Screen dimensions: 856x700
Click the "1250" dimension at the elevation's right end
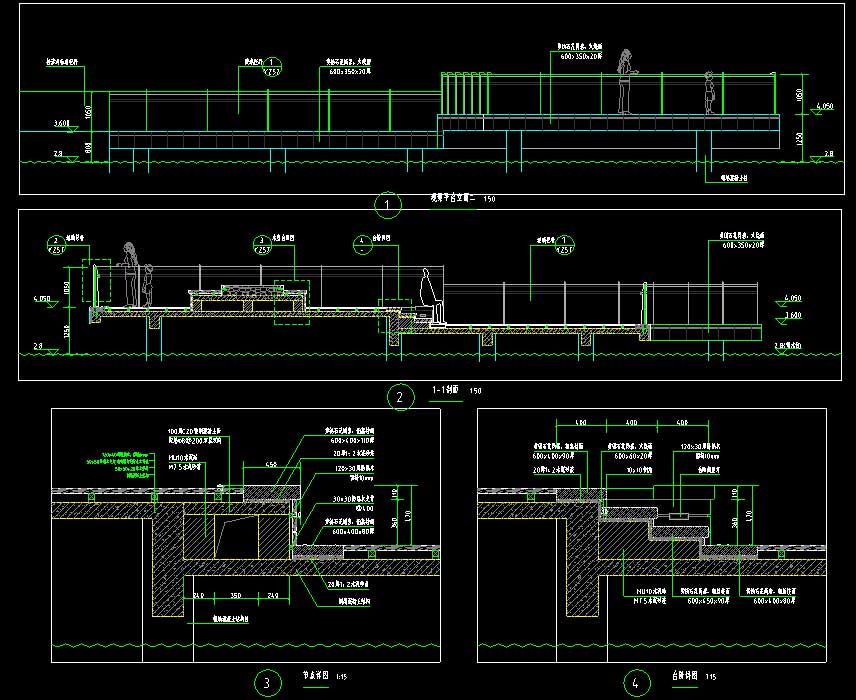pyautogui.click(x=800, y=139)
